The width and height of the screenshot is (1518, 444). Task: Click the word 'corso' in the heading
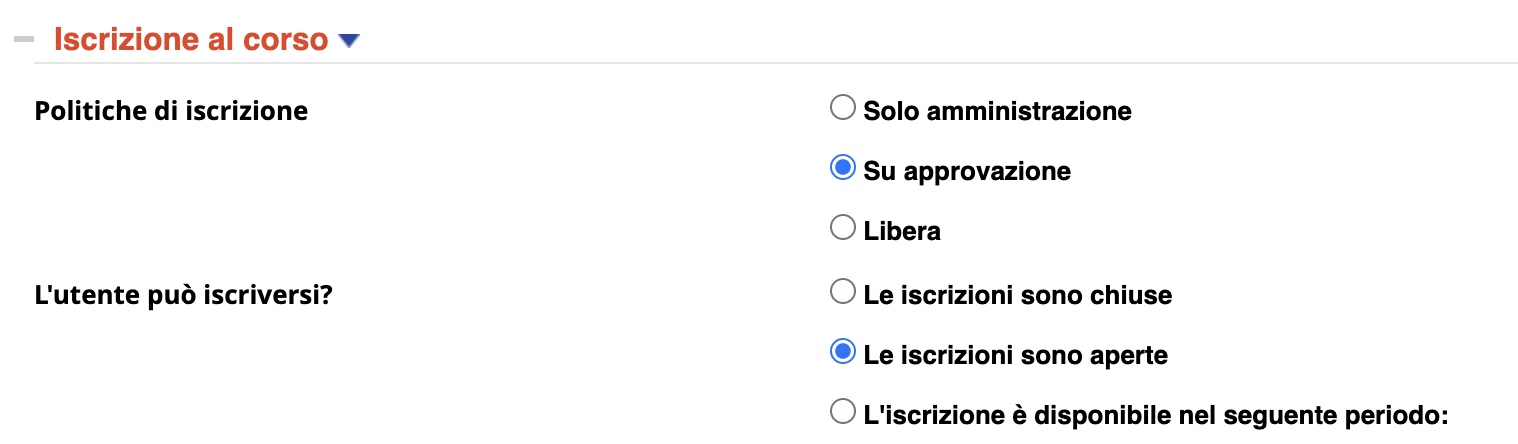click(x=290, y=40)
